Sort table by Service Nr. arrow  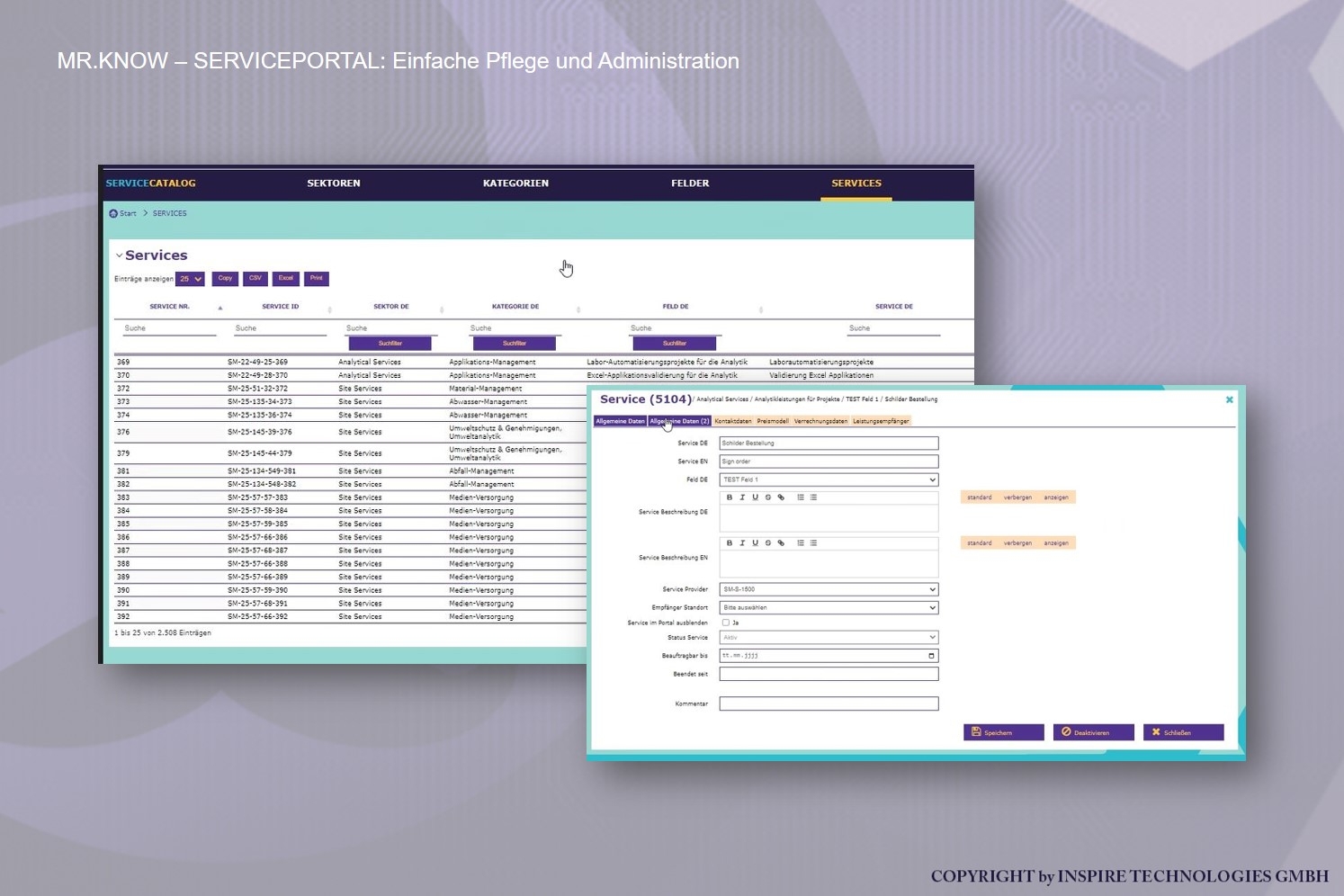pos(220,309)
